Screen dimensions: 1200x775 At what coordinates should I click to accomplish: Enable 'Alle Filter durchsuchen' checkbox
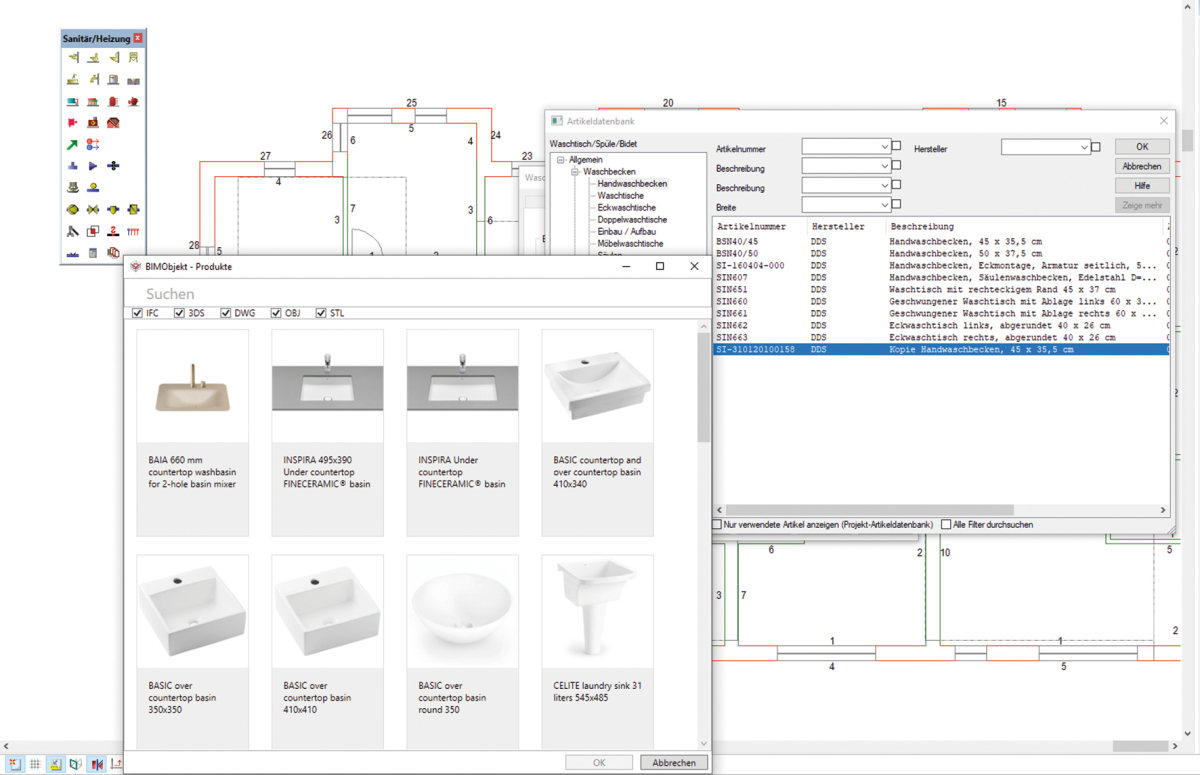(x=946, y=524)
